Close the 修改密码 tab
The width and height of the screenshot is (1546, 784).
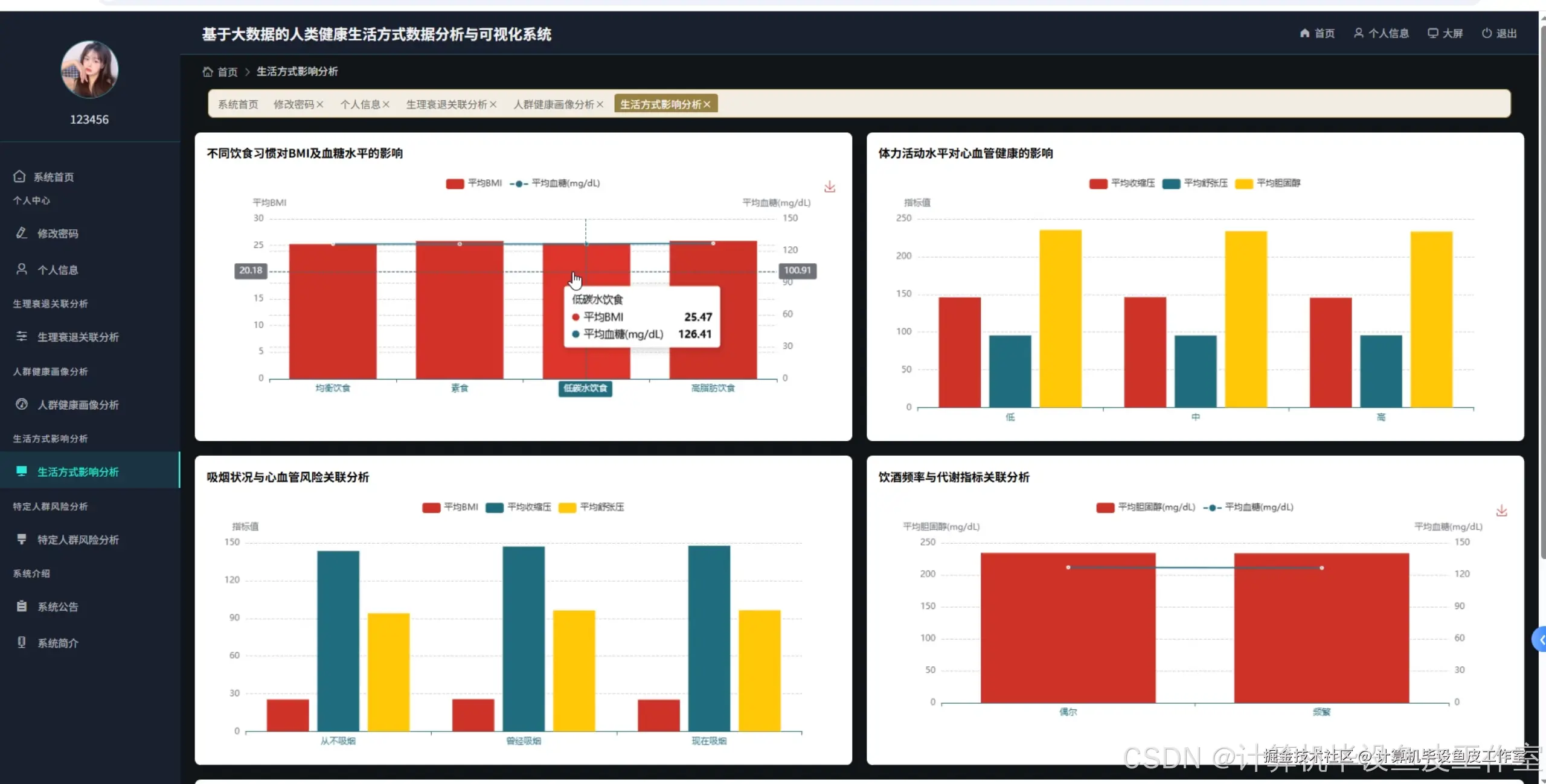[x=320, y=104]
